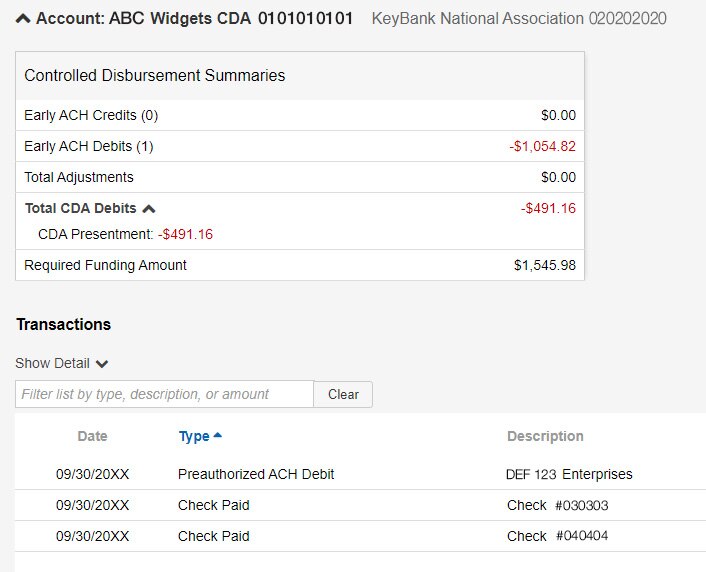This screenshot has height=572, width=706.
Task: Sort transactions by the Description column
Action: point(545,436)
